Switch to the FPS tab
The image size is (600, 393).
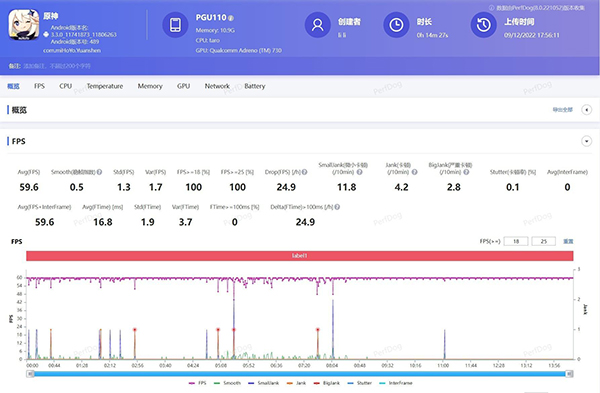pyautogui.click(x=39, y=86)
